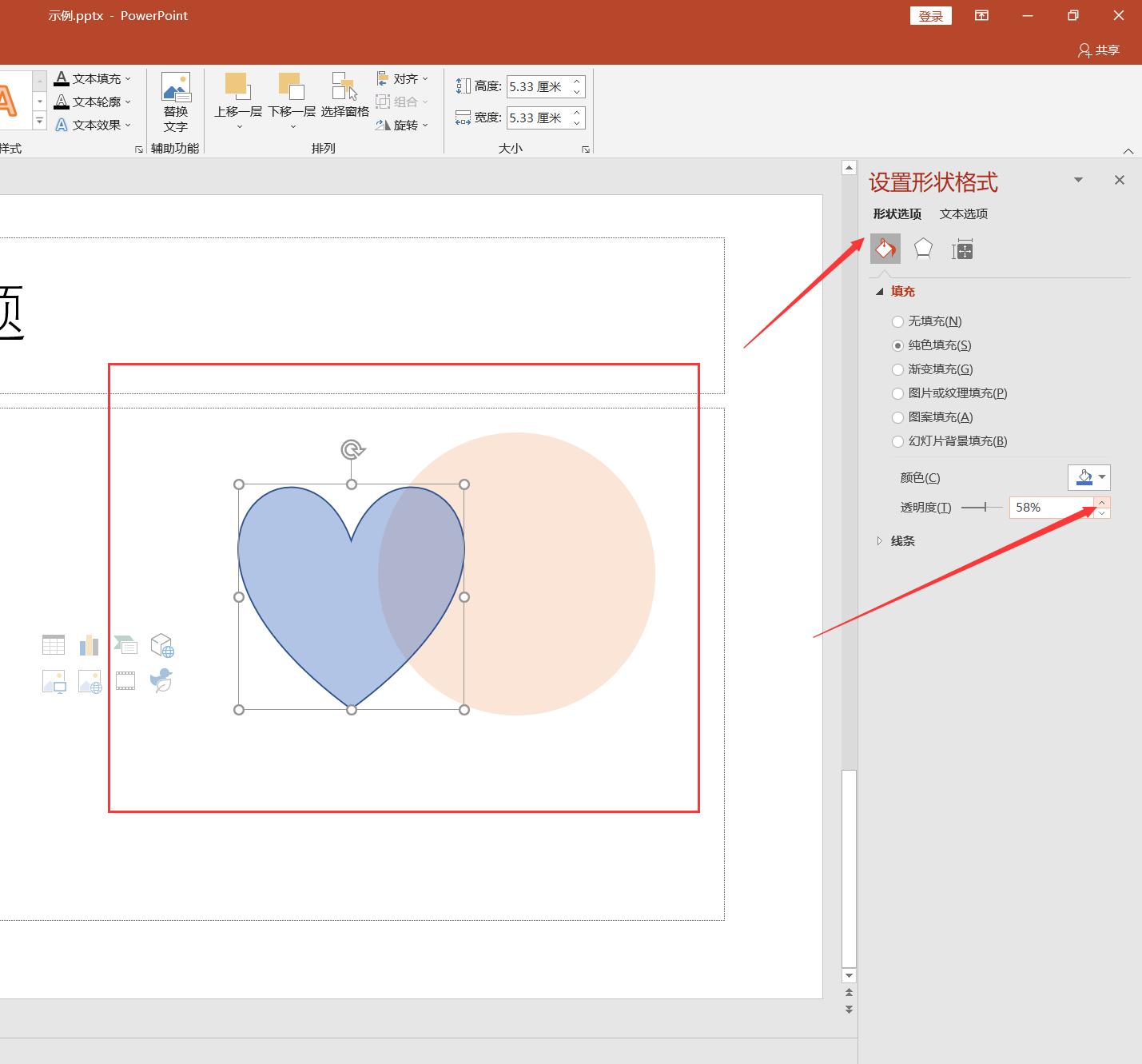Go to next slide double arrow
The width and height of the screenshot is (1142, 1064).
pyautogui.click(x=849, y=1010)
